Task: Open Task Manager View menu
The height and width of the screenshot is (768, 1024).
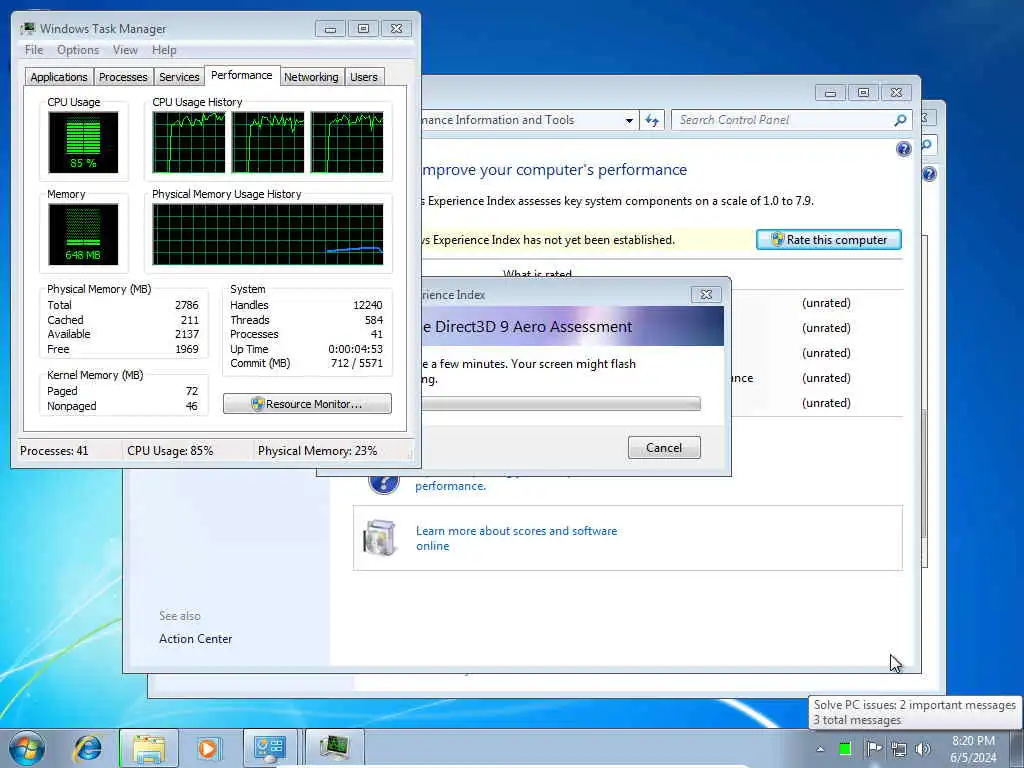Action: pos(125,50)
